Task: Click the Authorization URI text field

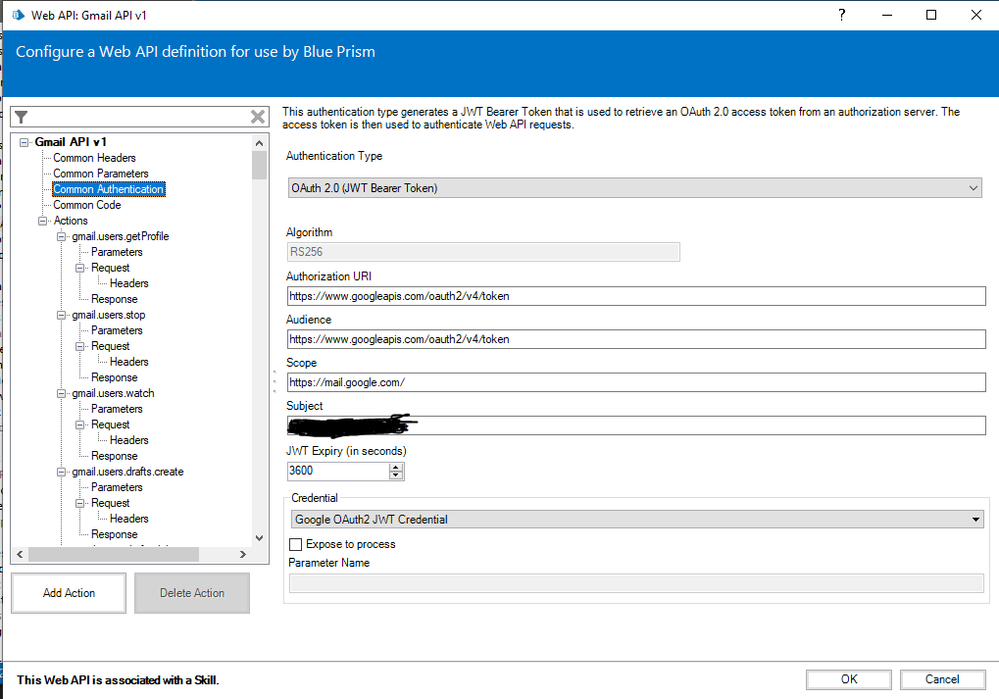Action: 635,296
